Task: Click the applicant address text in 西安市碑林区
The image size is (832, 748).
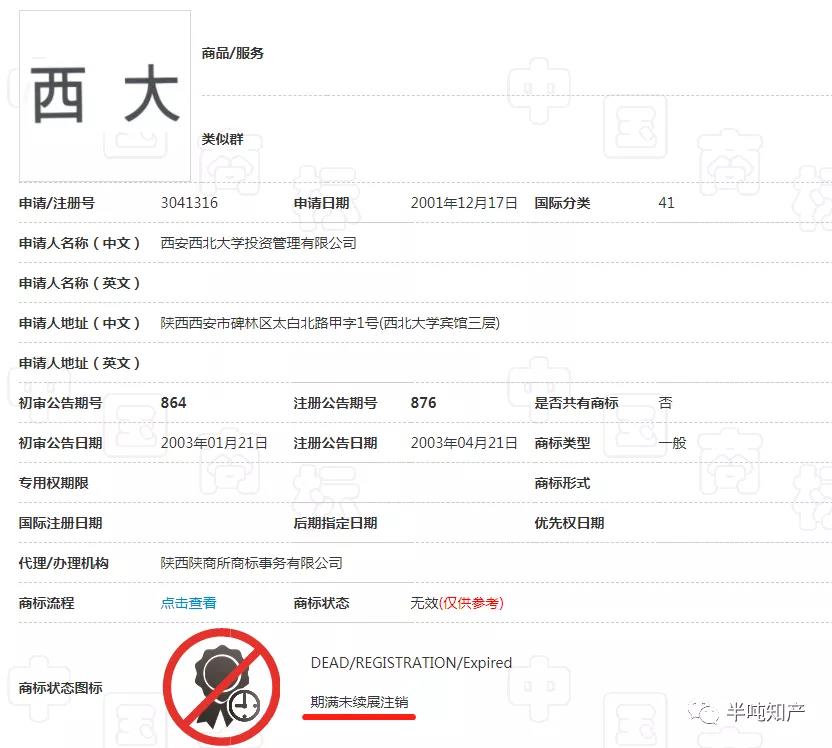Action: tap(330, 323)
